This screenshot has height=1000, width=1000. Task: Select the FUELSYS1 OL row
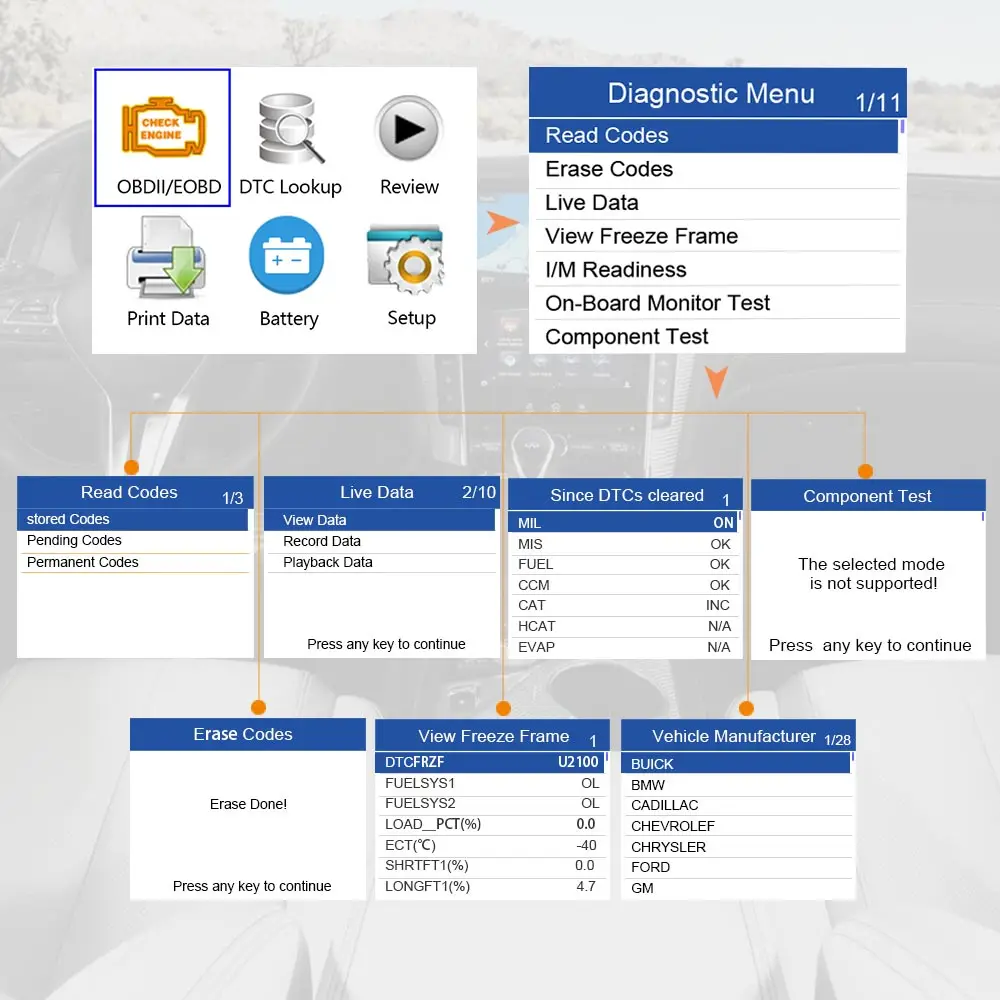(x=492, y=784)
